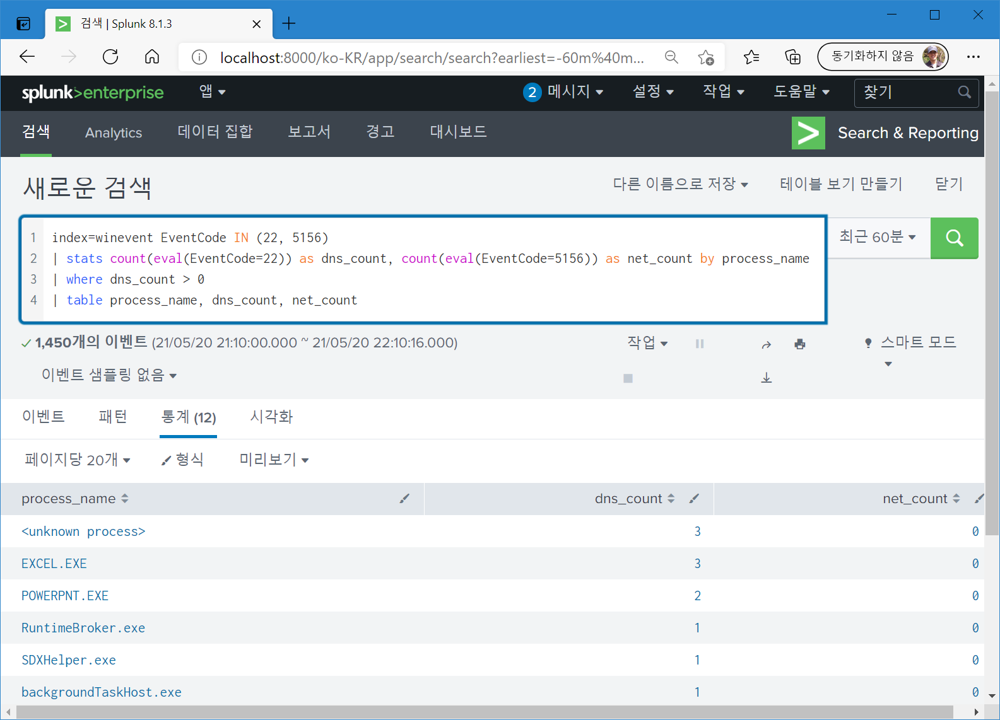Pause the running search job

click(699, 343)
